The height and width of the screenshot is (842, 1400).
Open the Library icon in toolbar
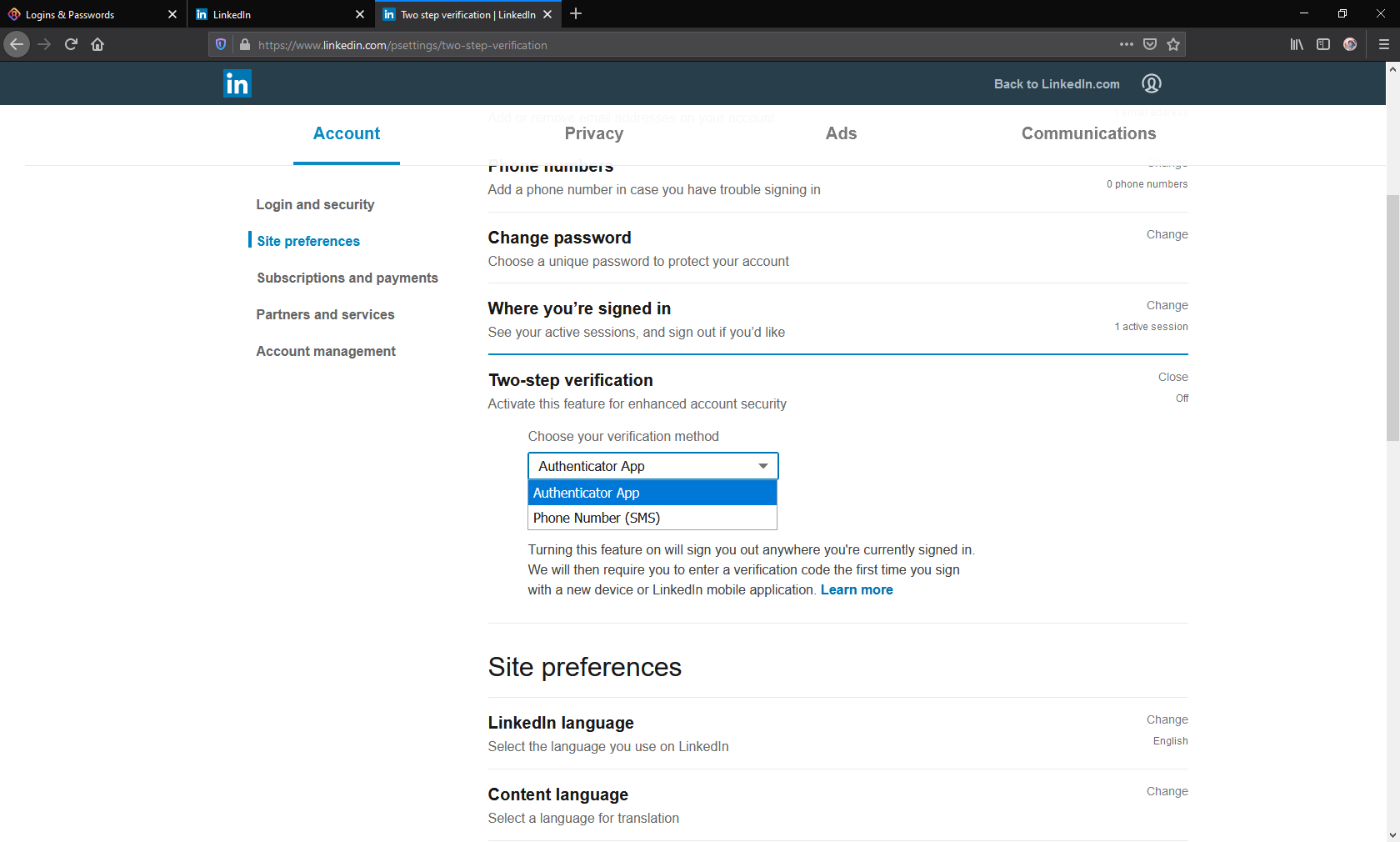coord(1297,44)
